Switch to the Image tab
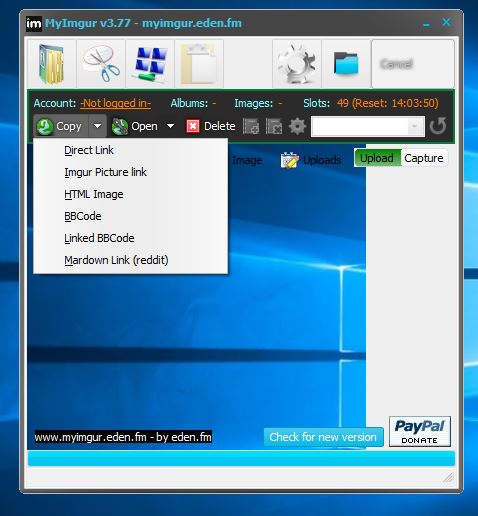The width and height of the screenshot is (478, 516). [x=247, y=160]
